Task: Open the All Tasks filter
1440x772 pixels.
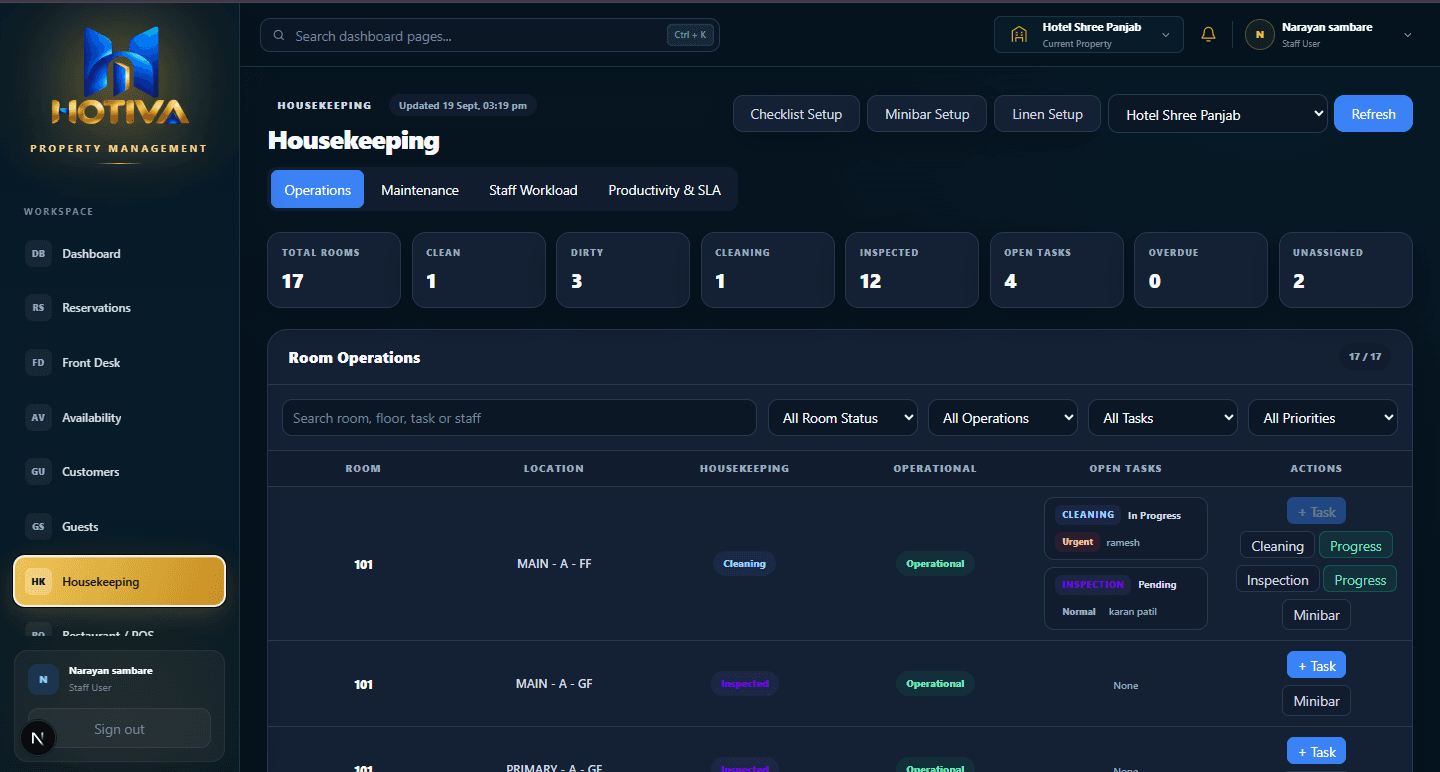Action: pyautogui.click(x=1162, y=418)
